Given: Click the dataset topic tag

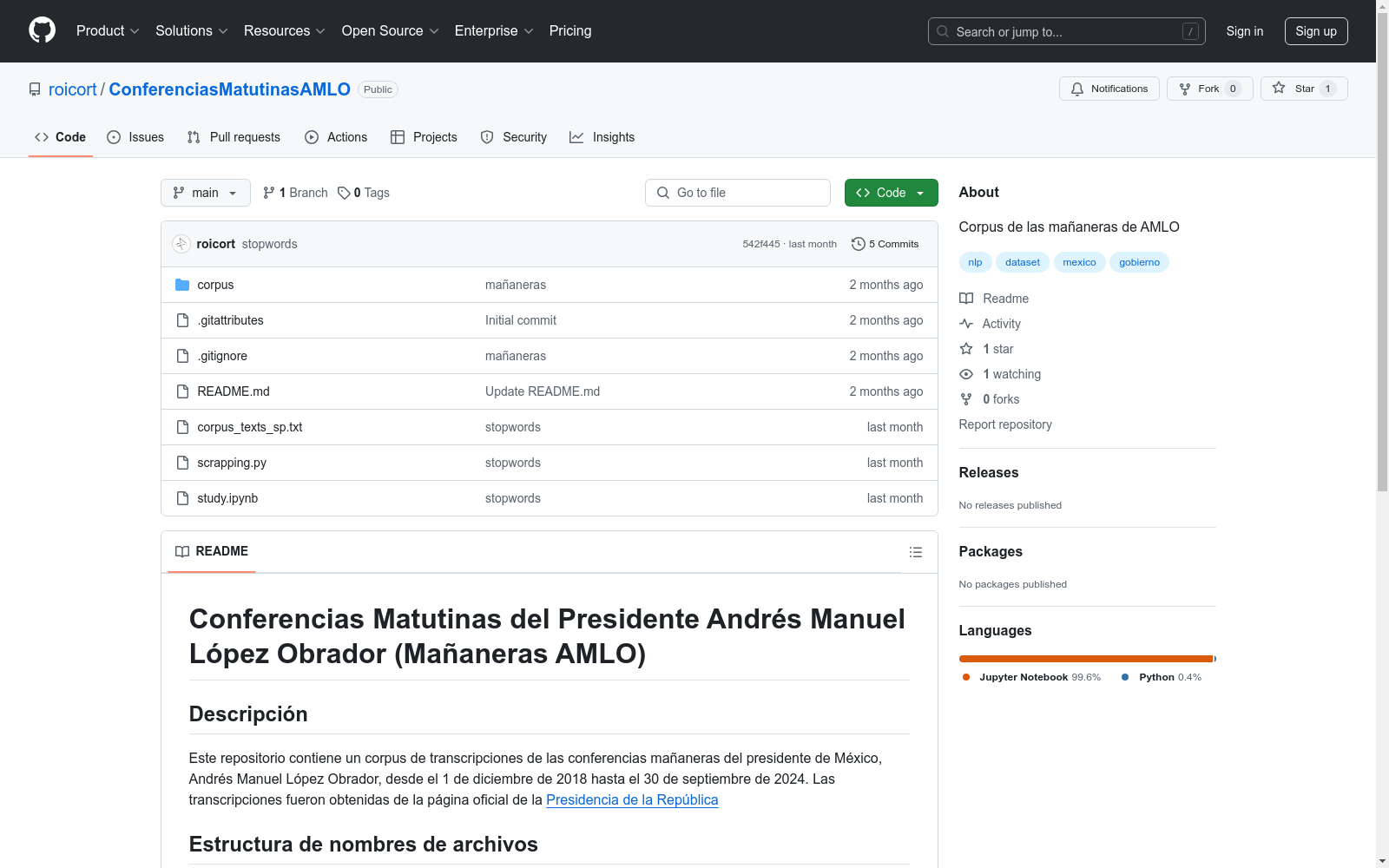Looking at the screenshot, I should pyautogui.click(x=1023, y=262).
